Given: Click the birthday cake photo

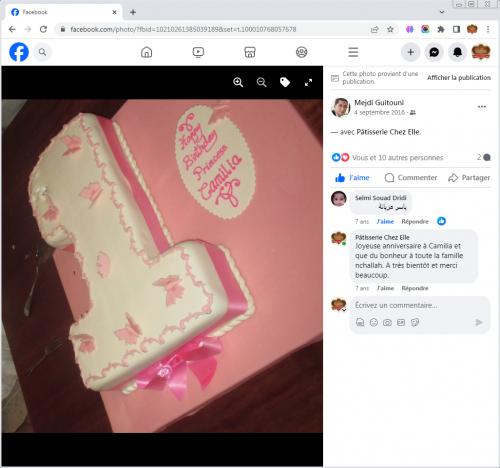Looking at the screenshot, I should pos(162,266).
